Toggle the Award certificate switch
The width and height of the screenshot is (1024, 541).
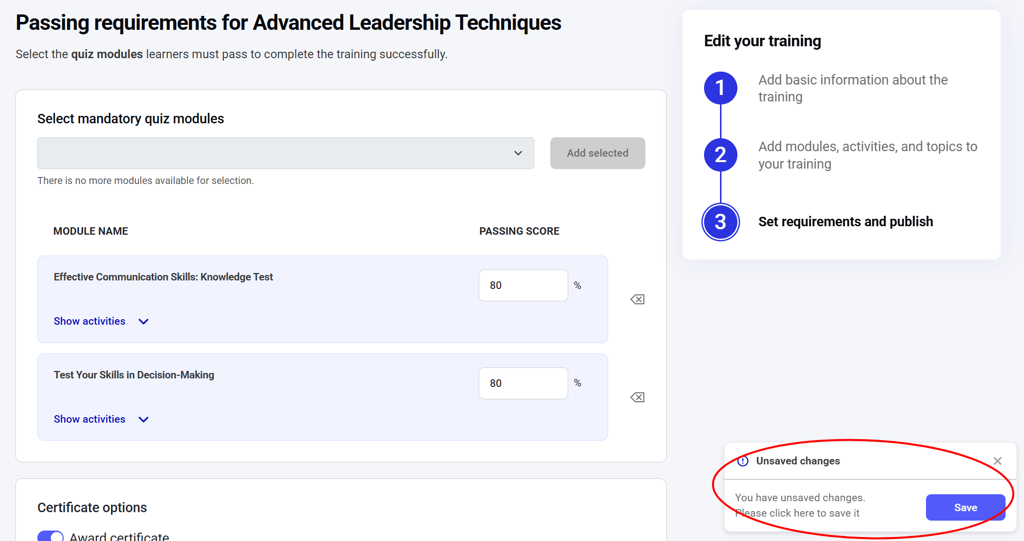pos(50,536)
